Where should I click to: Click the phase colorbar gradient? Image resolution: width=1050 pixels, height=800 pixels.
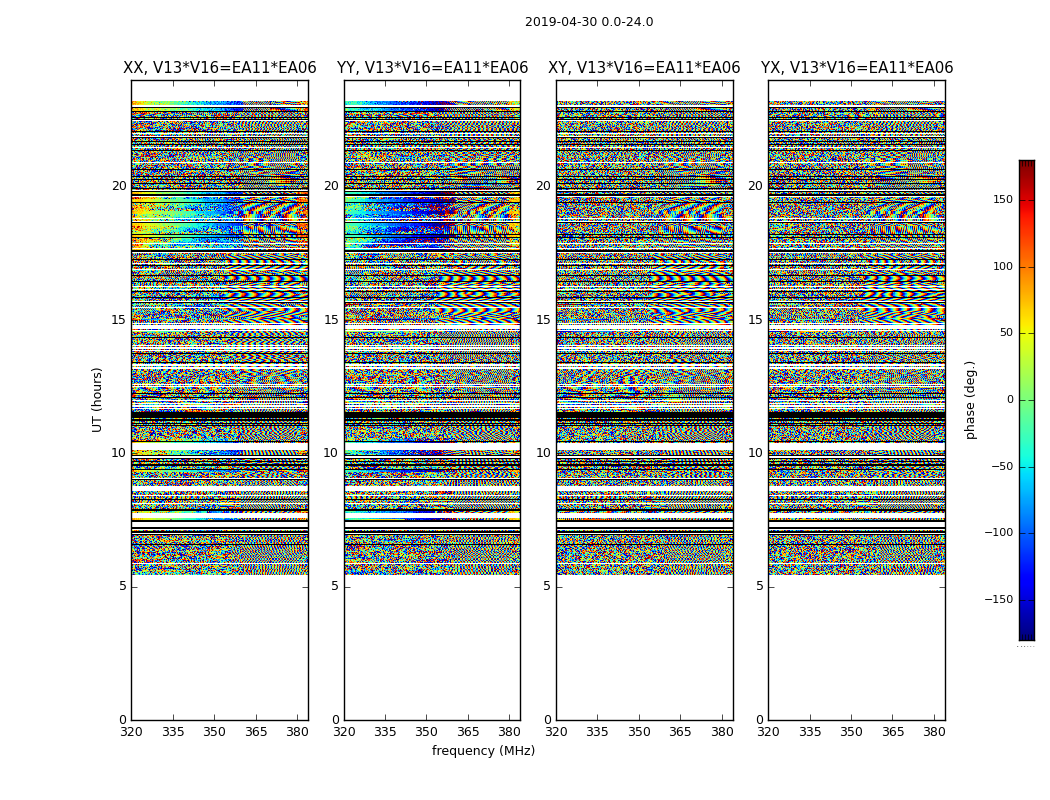[1027, 400]
